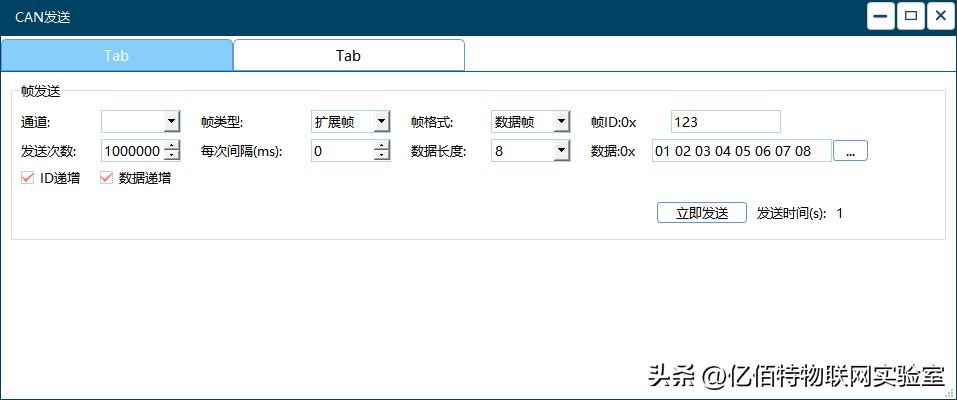Decrease 每次间隔 with the down arrow

(x=383, y=156)
